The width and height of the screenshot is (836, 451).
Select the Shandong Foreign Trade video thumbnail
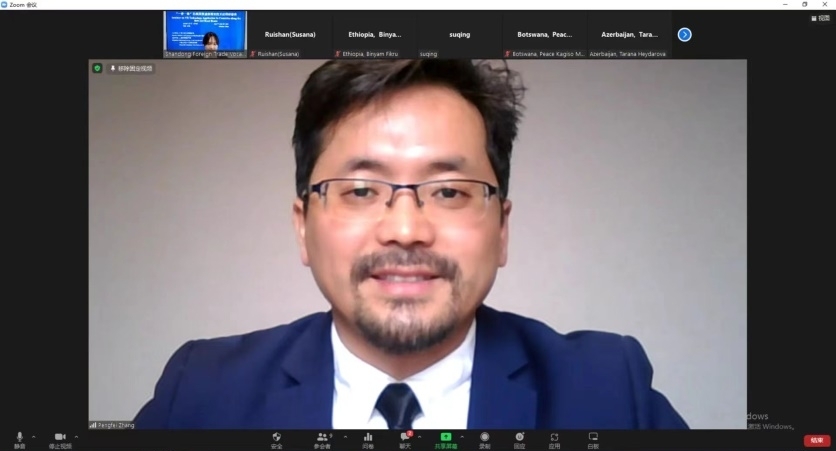pos(205,33)
